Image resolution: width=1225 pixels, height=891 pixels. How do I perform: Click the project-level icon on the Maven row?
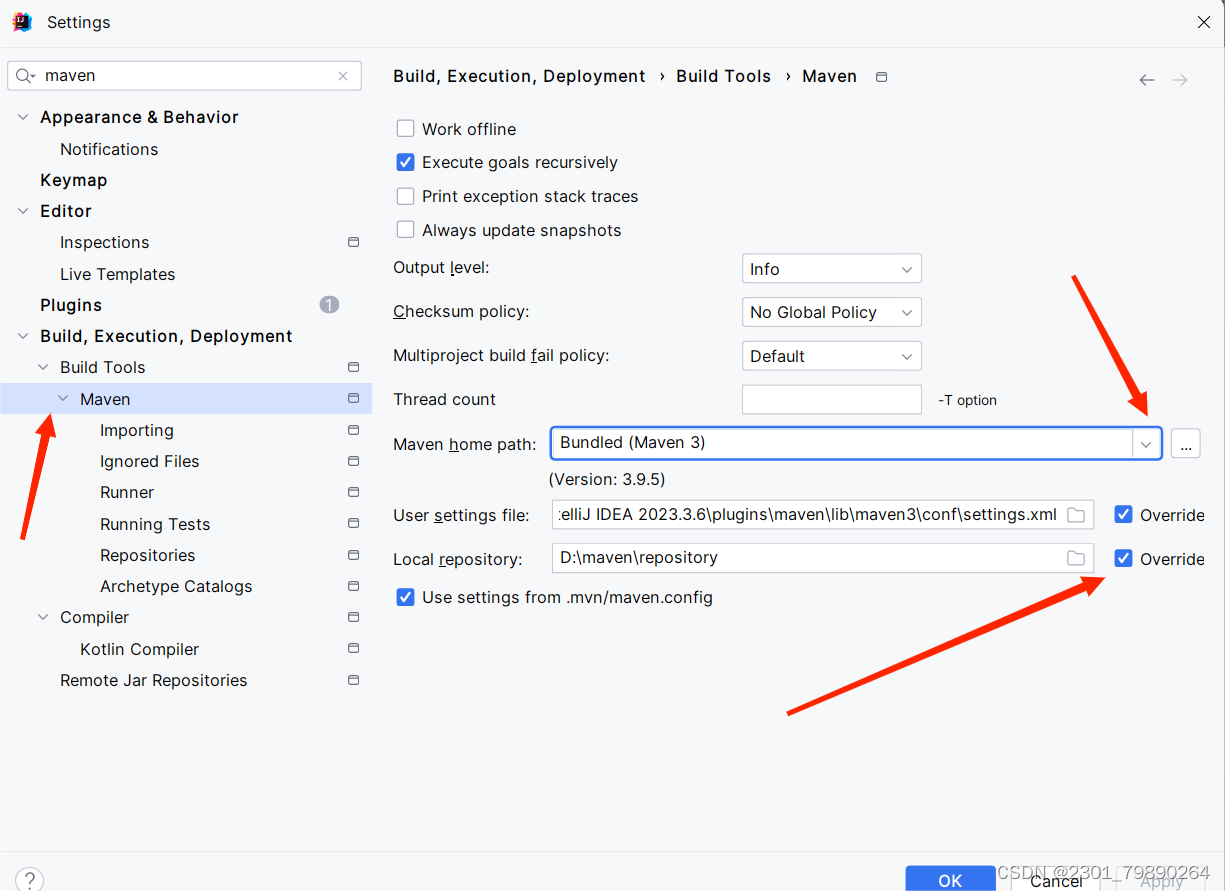[353, 398]
